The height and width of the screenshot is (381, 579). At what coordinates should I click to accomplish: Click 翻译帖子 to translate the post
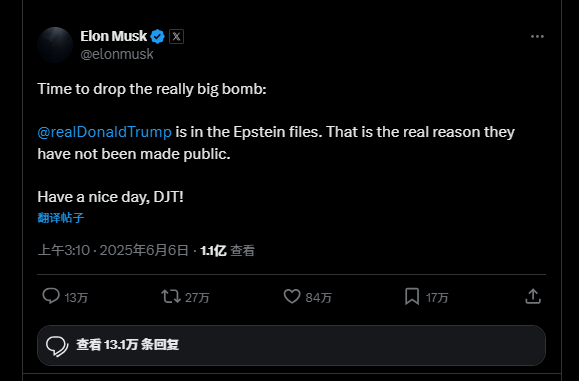61,218
